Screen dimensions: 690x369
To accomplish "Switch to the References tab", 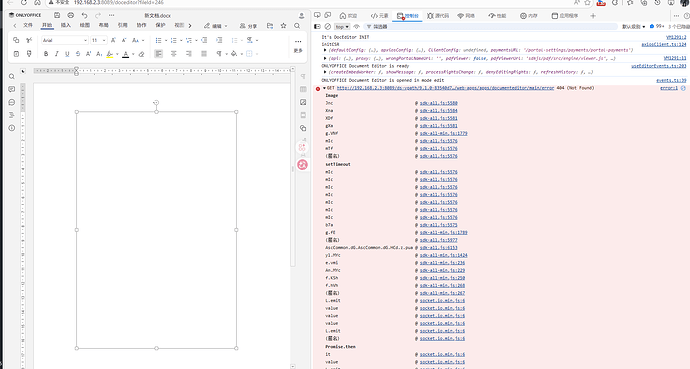I will coord(122,26).
